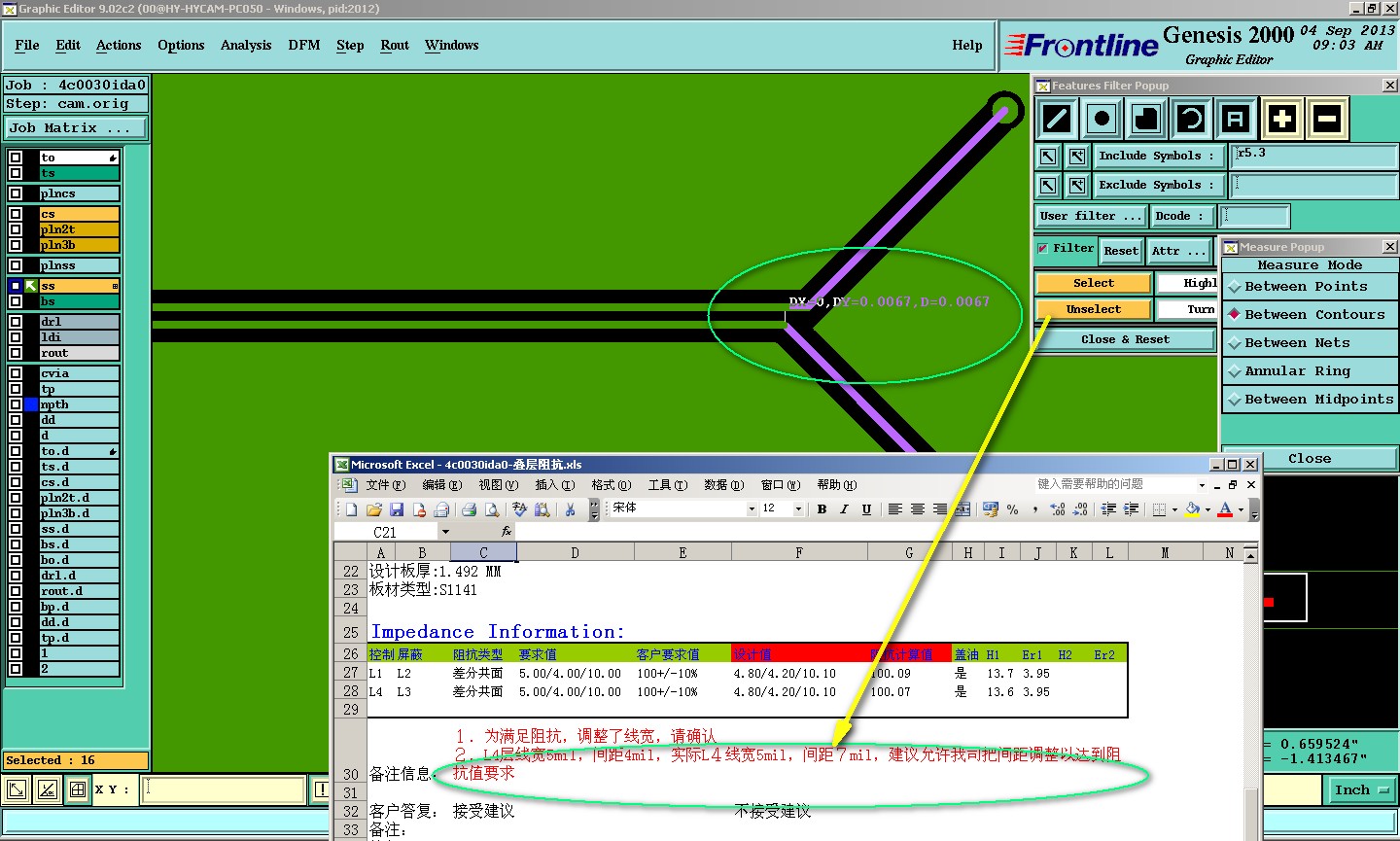Toggle visibility box of layer cs
This screenshot has height=841, width=1400.
[x=16, y=214]
